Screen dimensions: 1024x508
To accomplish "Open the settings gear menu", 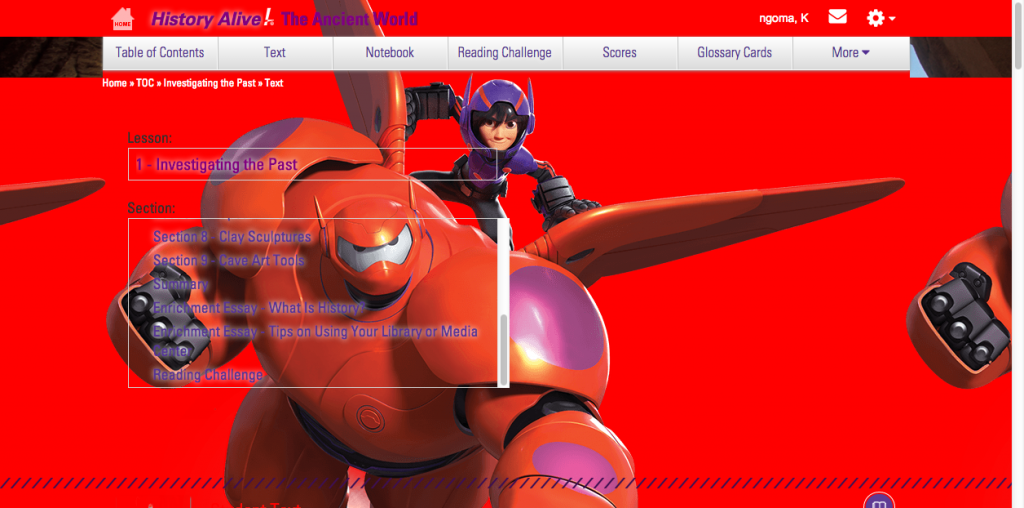I will coord(880,18).
